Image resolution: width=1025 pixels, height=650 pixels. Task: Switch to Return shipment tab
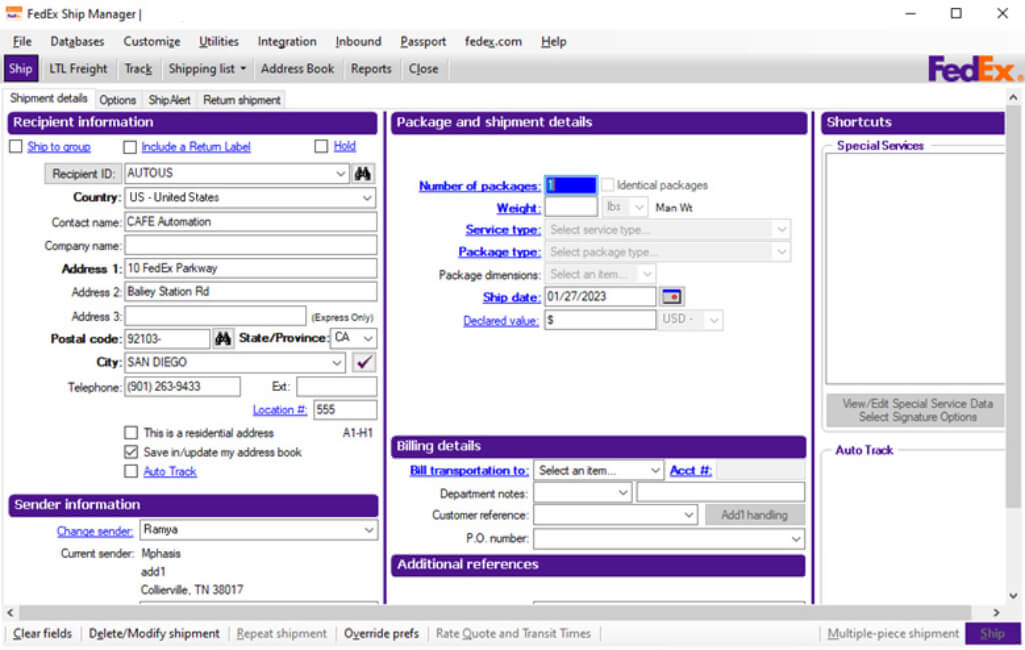(x=242, y=100)
